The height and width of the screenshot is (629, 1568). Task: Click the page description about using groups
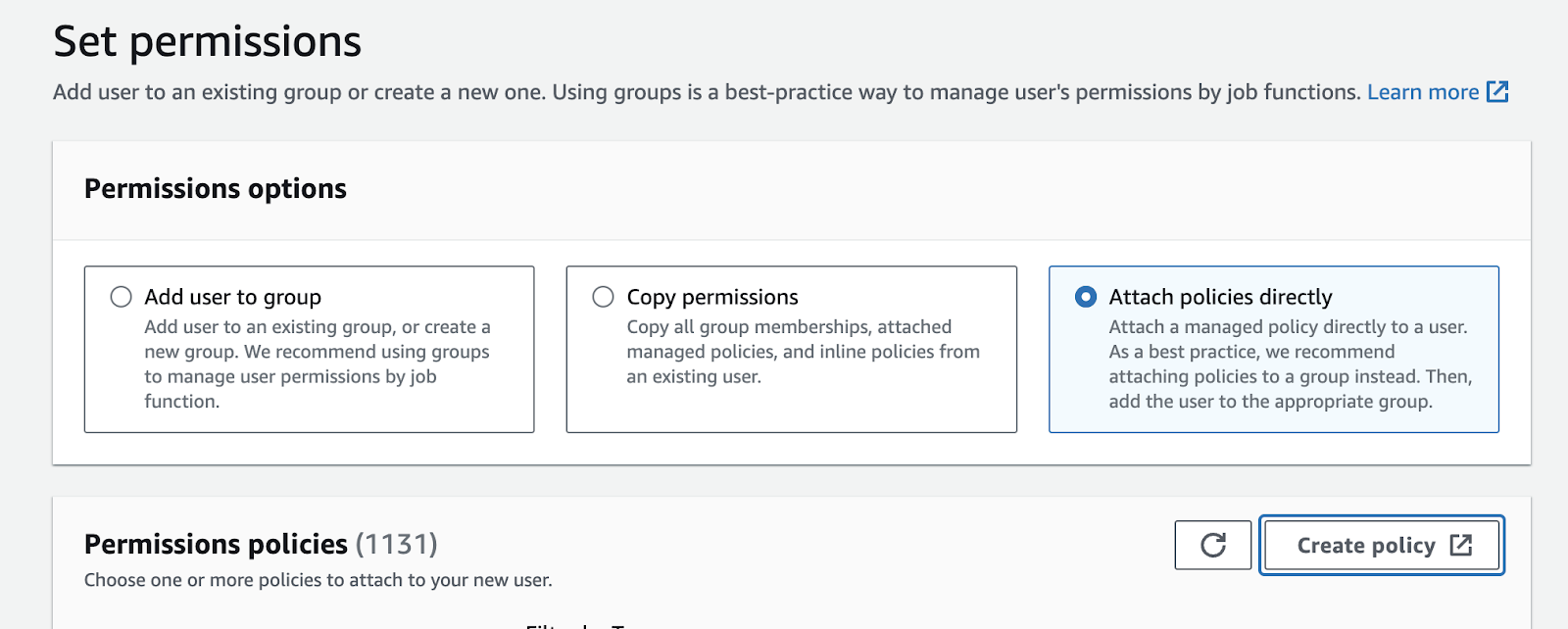706,92
